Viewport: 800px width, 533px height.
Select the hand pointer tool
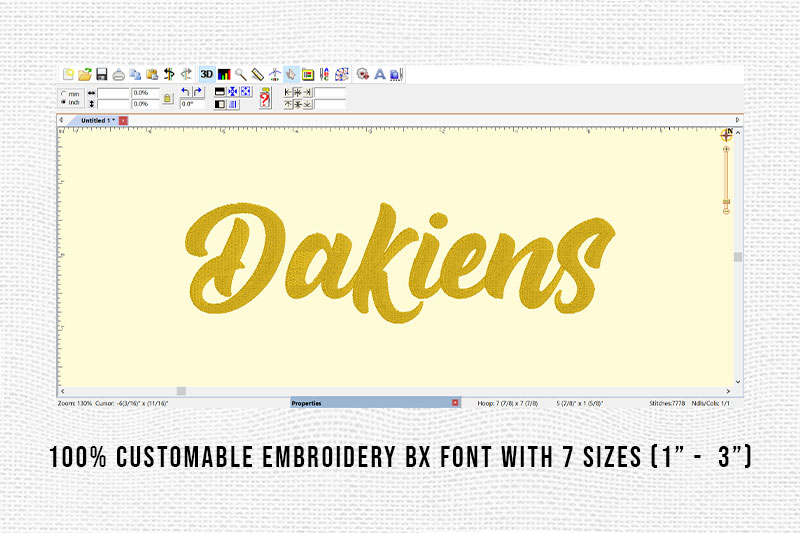pyautogui.click(x=291, y=74)
